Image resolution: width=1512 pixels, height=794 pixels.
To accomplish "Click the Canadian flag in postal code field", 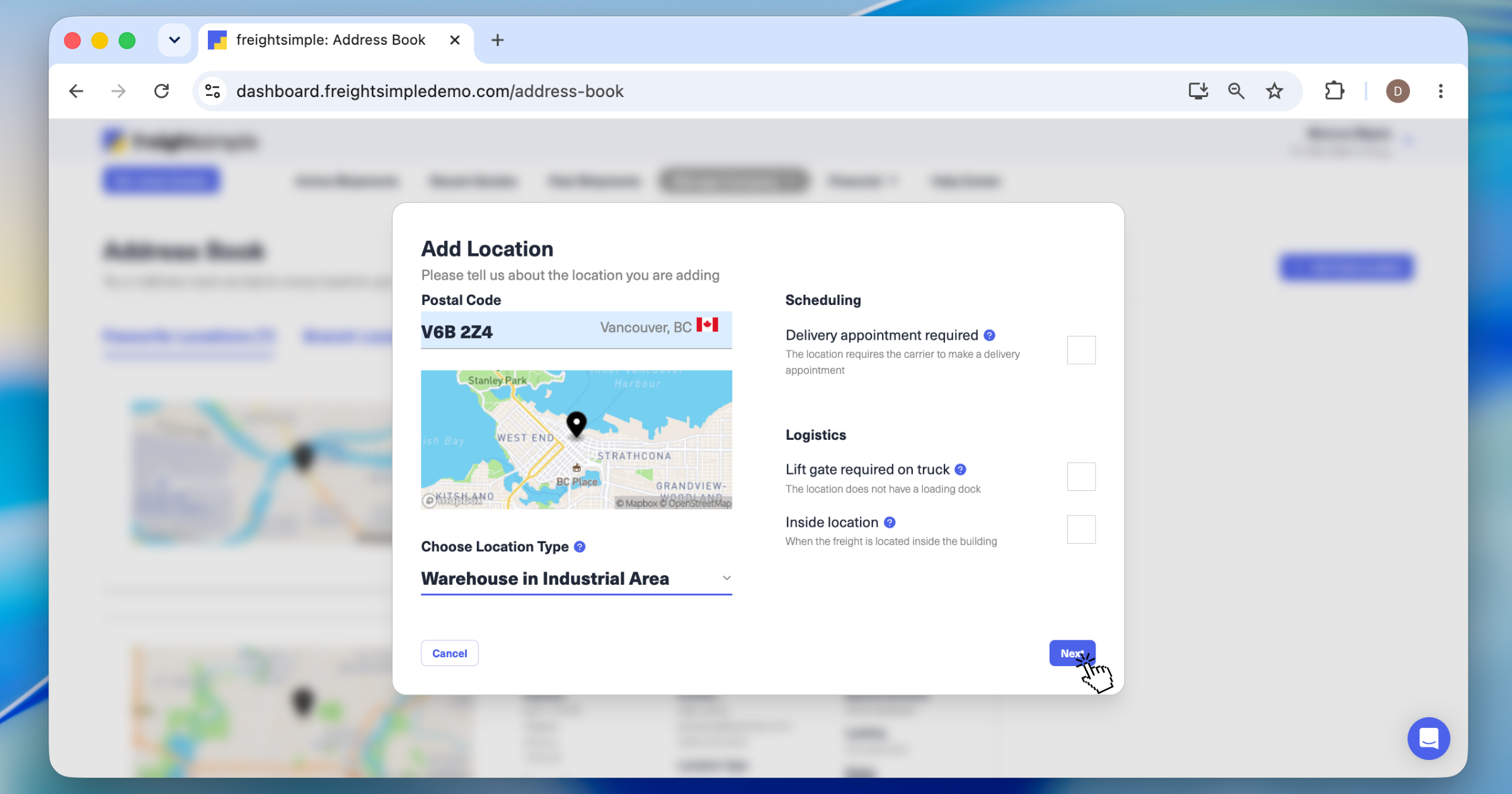I will [707, 325].
